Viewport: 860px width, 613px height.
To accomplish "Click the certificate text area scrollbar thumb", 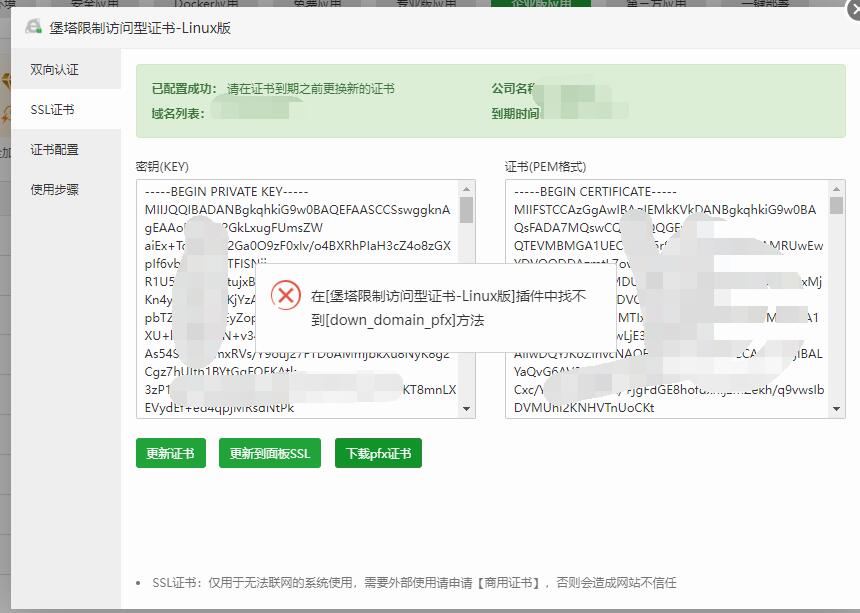I will [836, 206].
